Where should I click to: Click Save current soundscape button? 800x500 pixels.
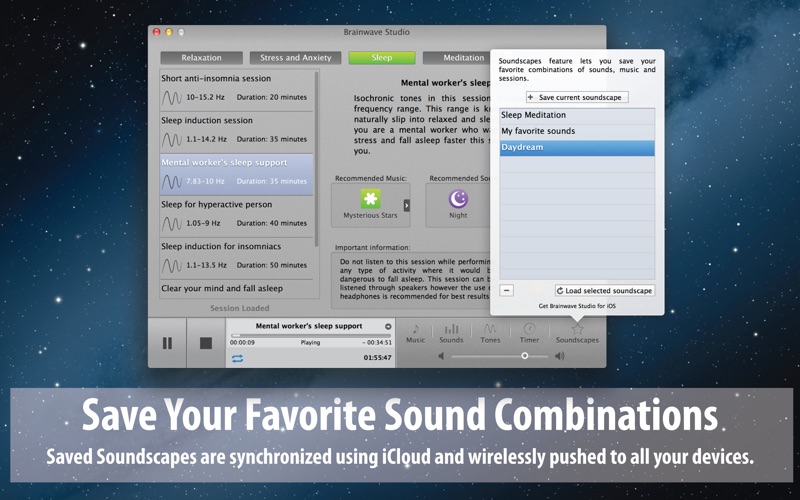(577, 97)
